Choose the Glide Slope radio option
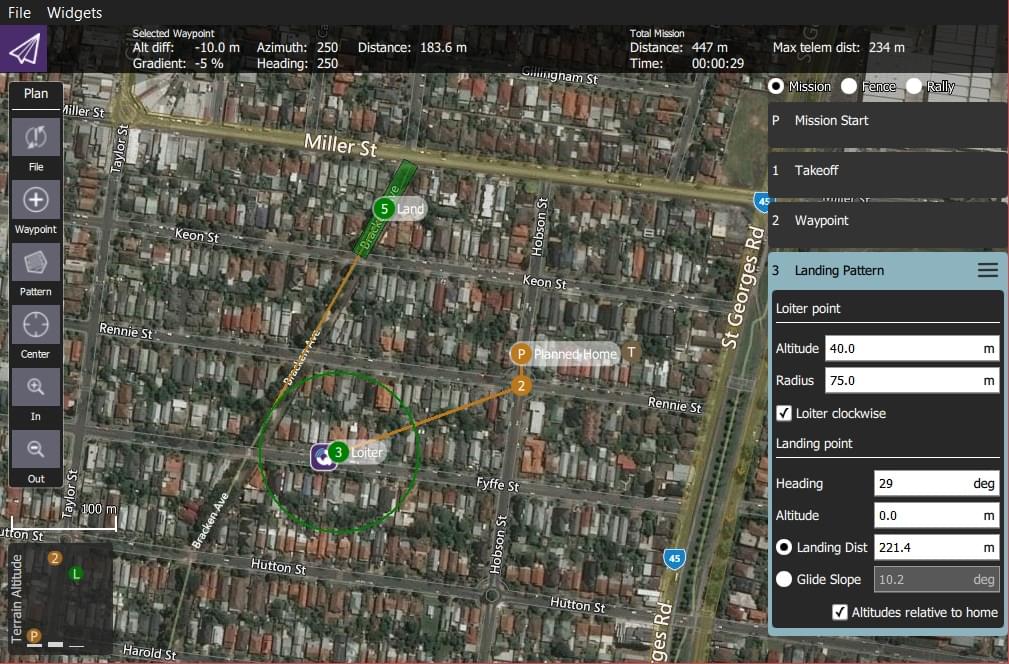Viewport: 1009px width, 664px height. (x=784, y=579)
